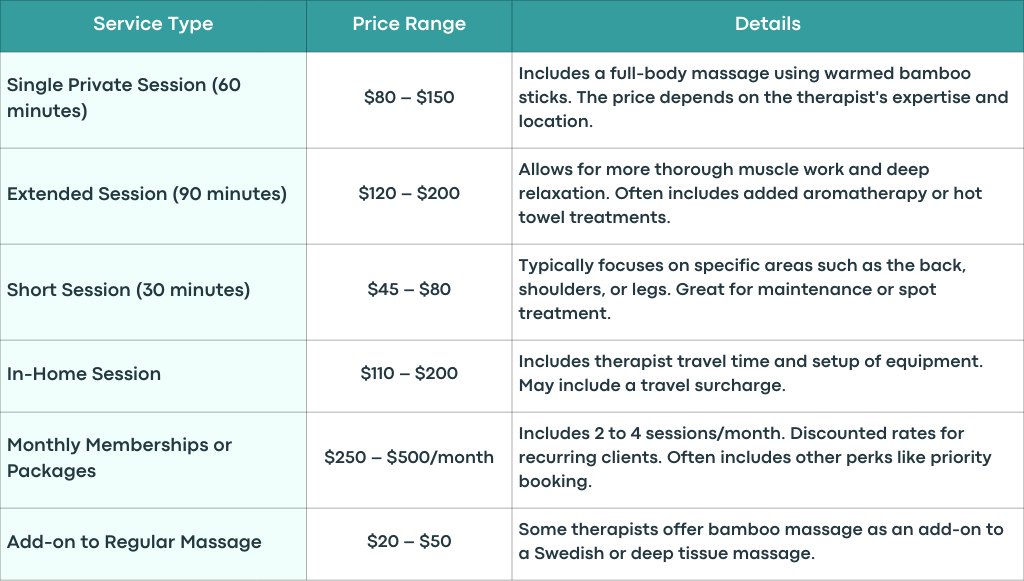
Task: Select the Single Private Session (60 minutes) cell
Action: [153, 100]
